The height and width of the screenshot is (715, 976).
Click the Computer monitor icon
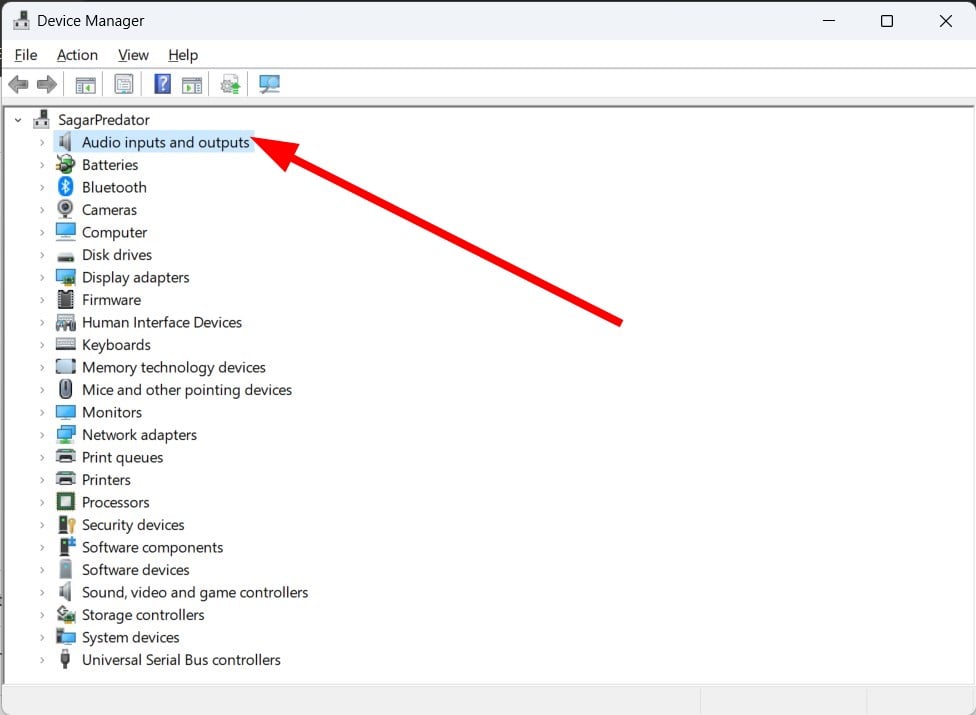click(65, 231)
